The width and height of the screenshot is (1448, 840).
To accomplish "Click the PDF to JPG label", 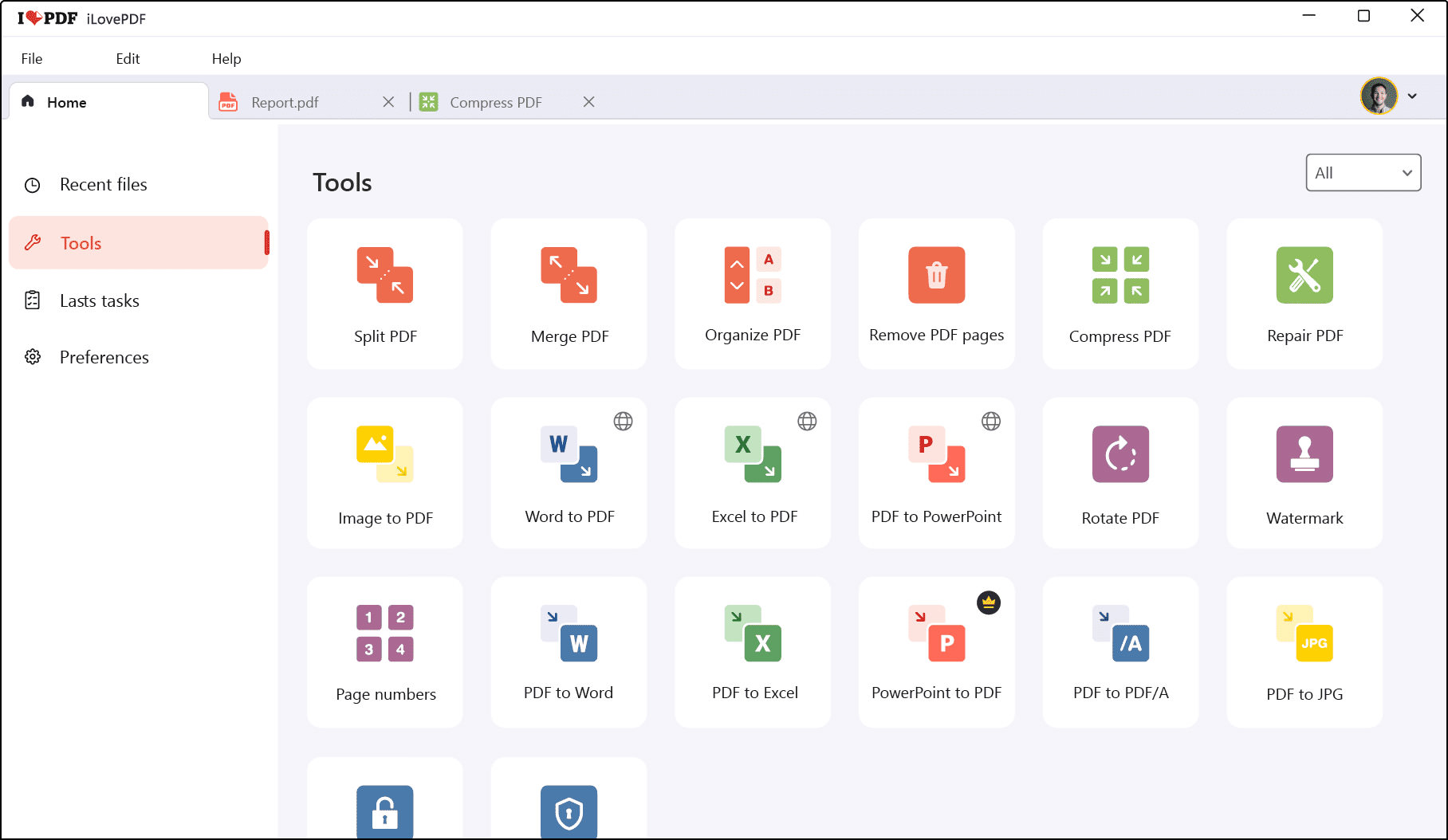I will [1304, 694].
